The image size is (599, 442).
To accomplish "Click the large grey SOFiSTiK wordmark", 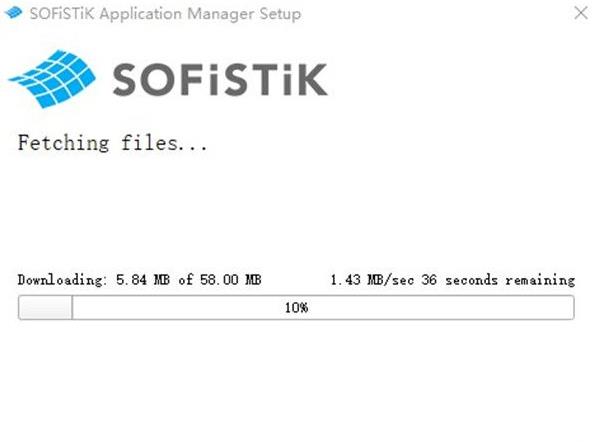I will click(220, 79).
